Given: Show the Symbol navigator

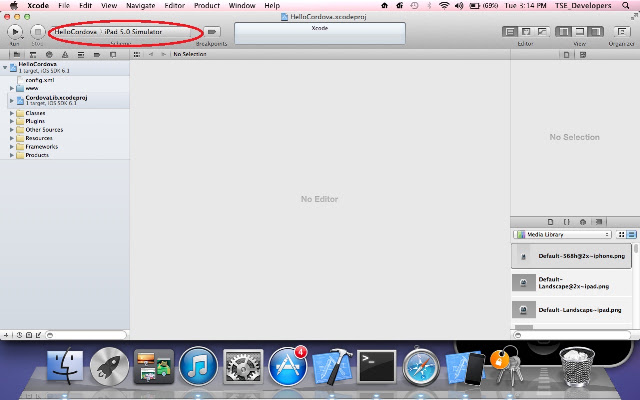Looking at the screenshot, I should click(x=33, y=54).
